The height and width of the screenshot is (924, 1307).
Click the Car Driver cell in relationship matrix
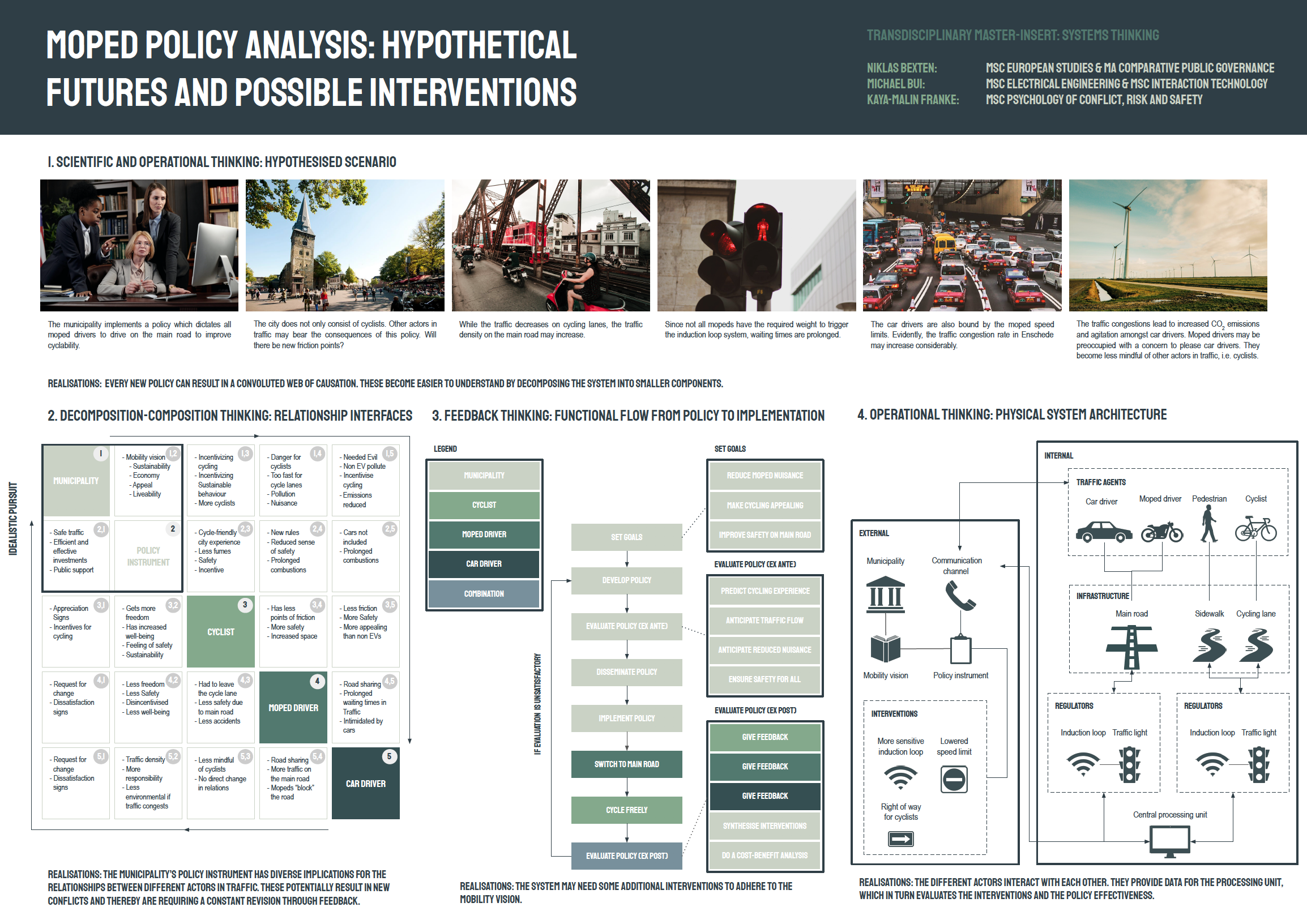[x=365, y=784]
